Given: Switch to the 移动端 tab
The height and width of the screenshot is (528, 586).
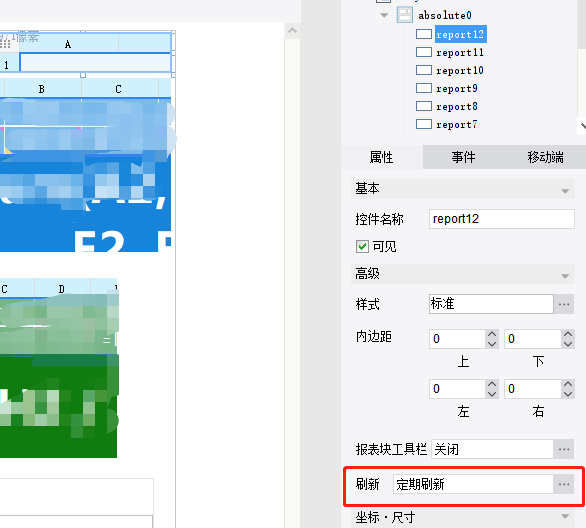Looking at the screenshot, I should pyautogui.click(x=545, y=157).
